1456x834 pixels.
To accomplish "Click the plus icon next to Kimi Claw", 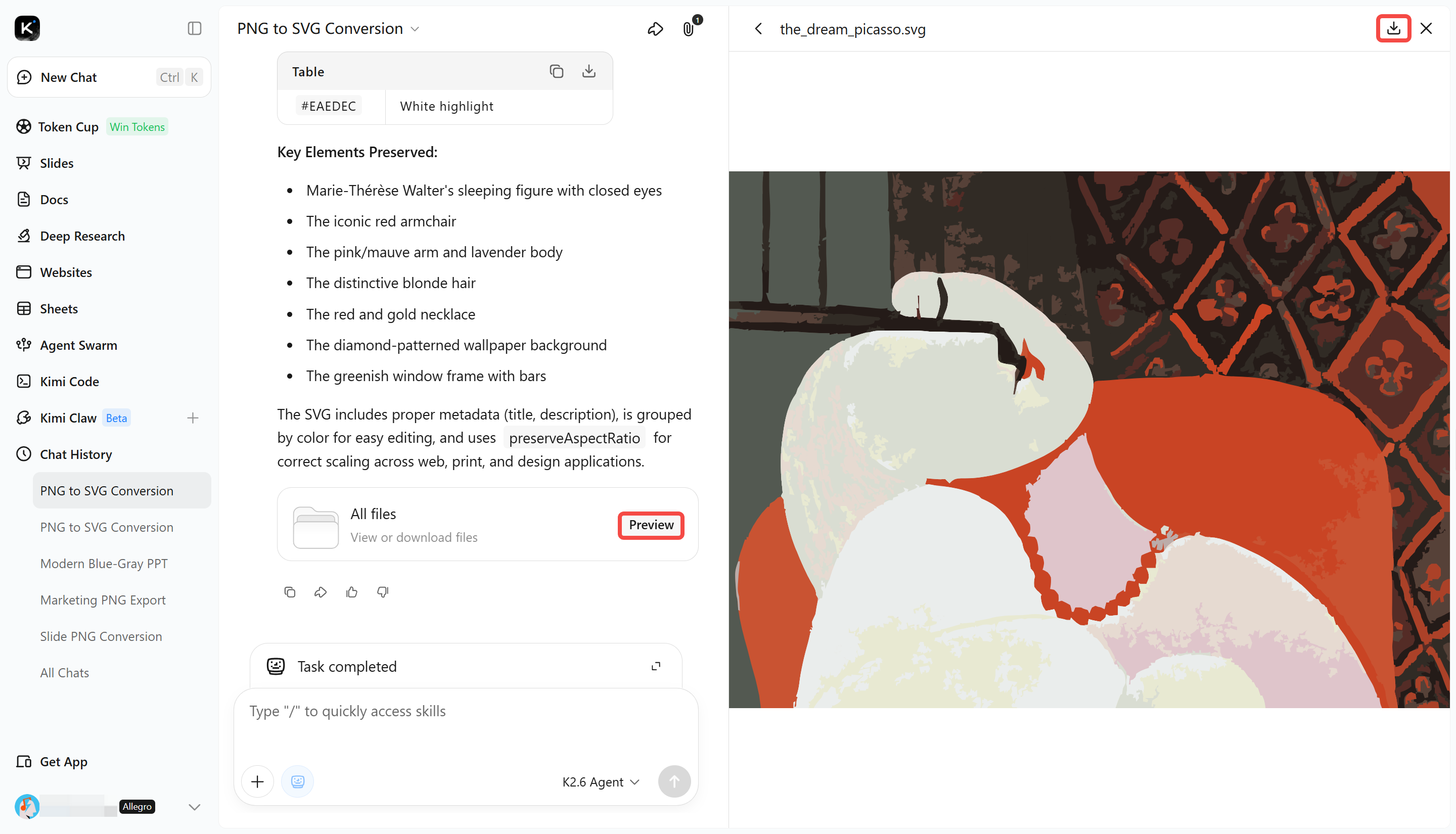I will (x=193, y=418).
